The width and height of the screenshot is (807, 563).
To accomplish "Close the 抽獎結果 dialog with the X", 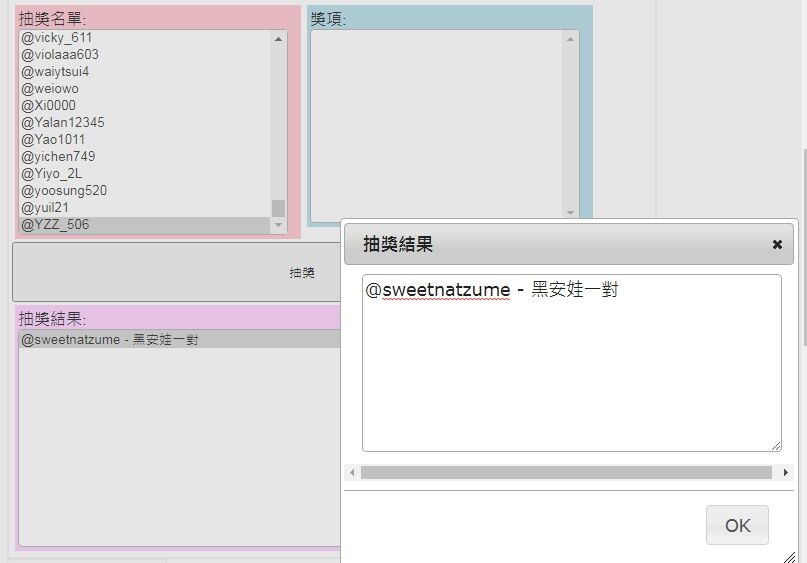I will (x=777, y=245).
